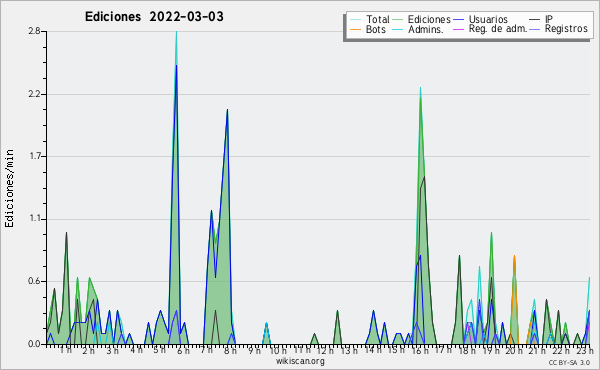Click the 2.8 y-axis value
Screen dimensions: 600x370
[34, 31]
